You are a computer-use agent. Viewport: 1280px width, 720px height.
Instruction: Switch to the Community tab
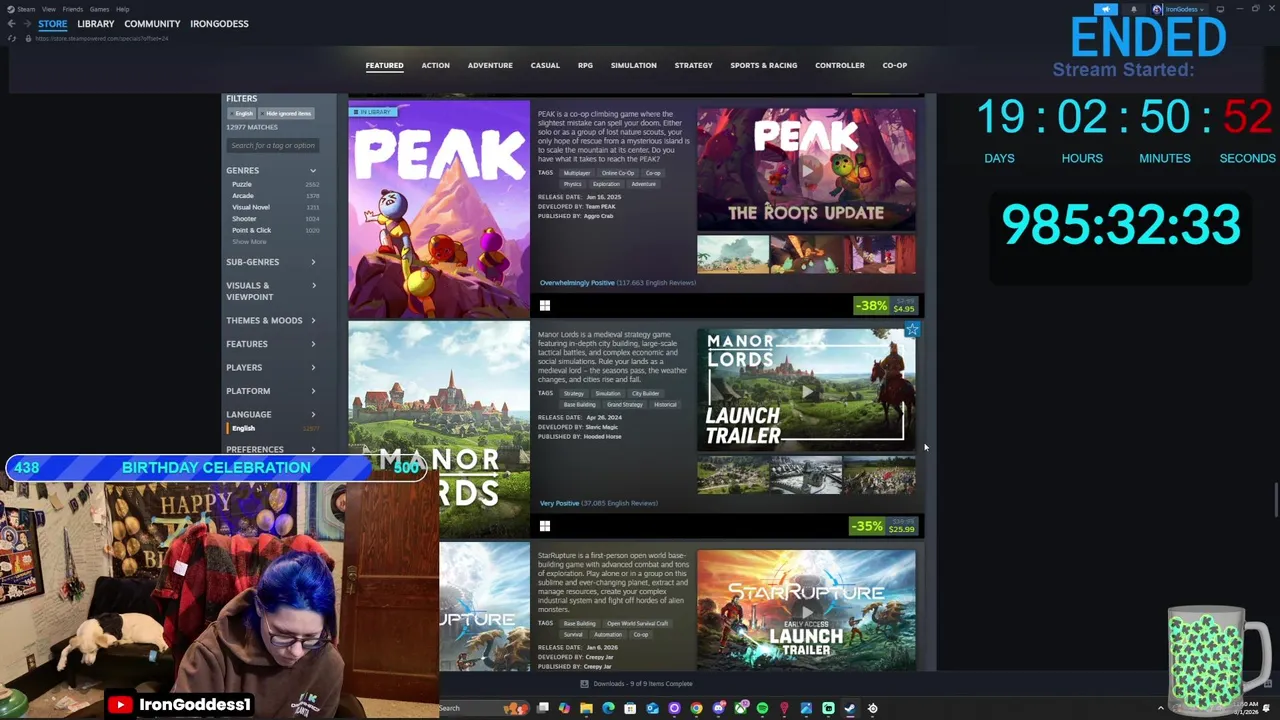[x=152, y=24]
